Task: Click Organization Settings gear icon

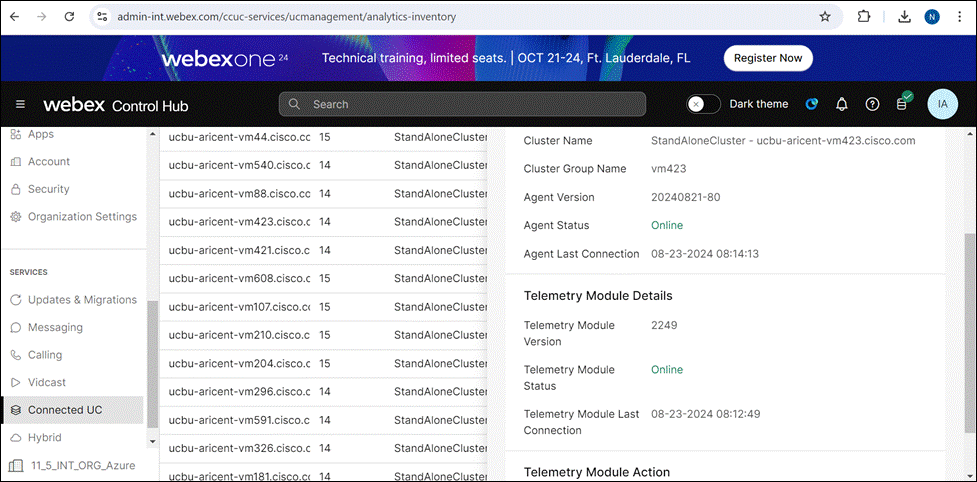Action: coord(16,217)
